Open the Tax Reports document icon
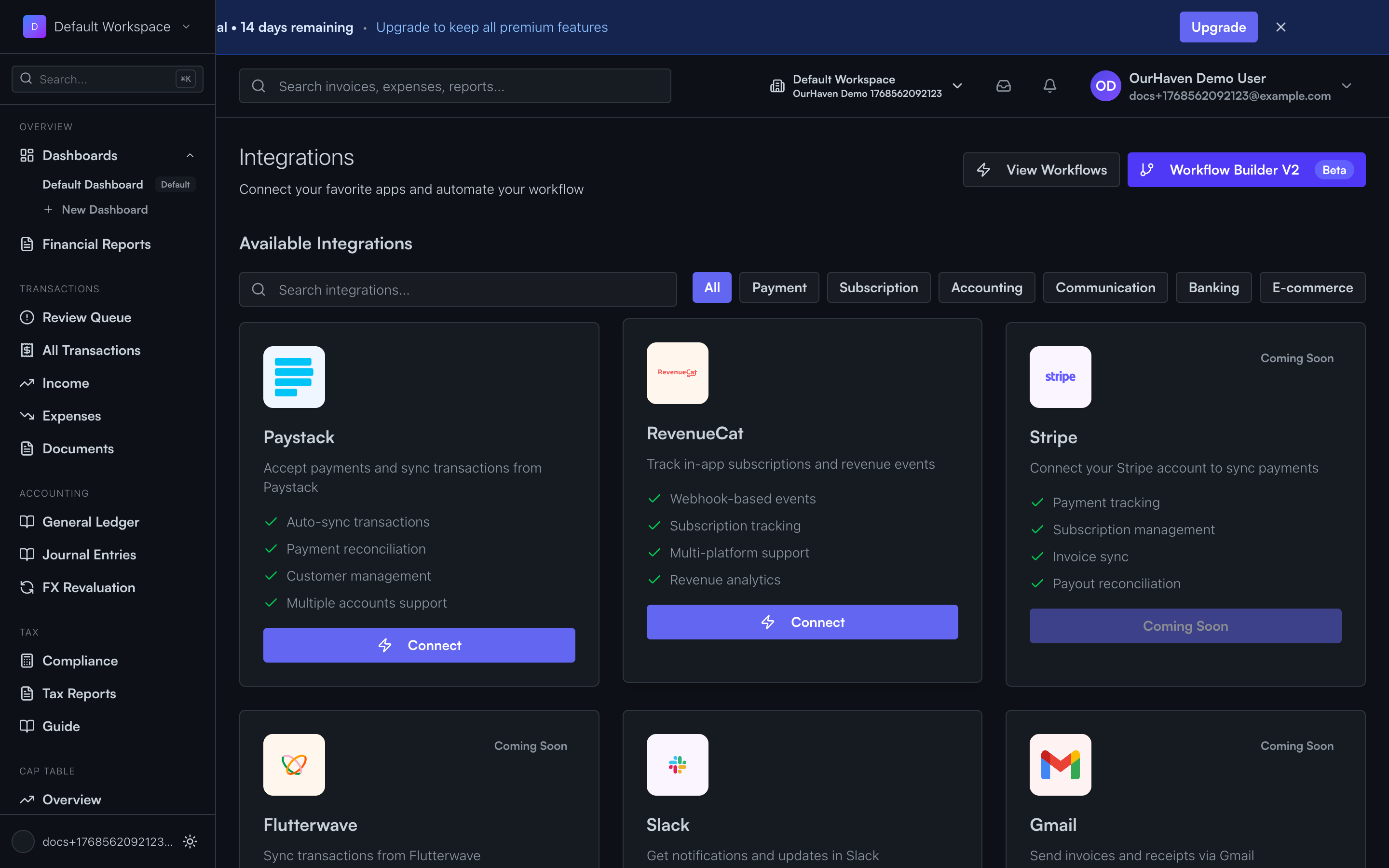The height and width of the screenshot is (868, 1389). [27, 693]
